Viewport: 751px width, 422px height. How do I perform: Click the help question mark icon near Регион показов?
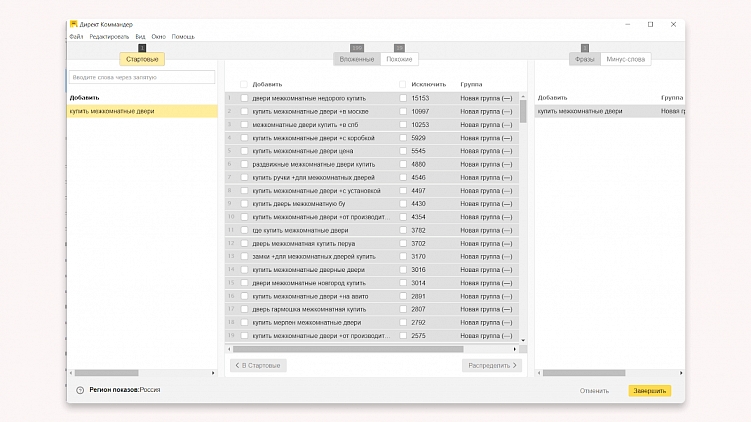click(x=80, y=390)
